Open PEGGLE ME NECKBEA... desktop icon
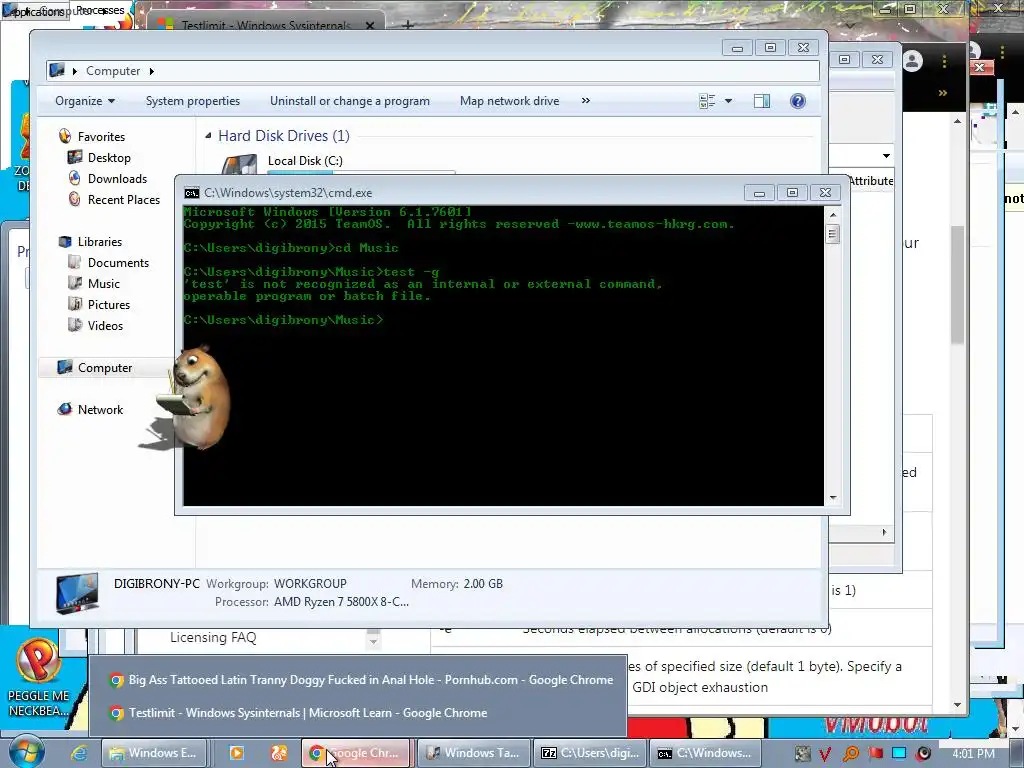 39,677
